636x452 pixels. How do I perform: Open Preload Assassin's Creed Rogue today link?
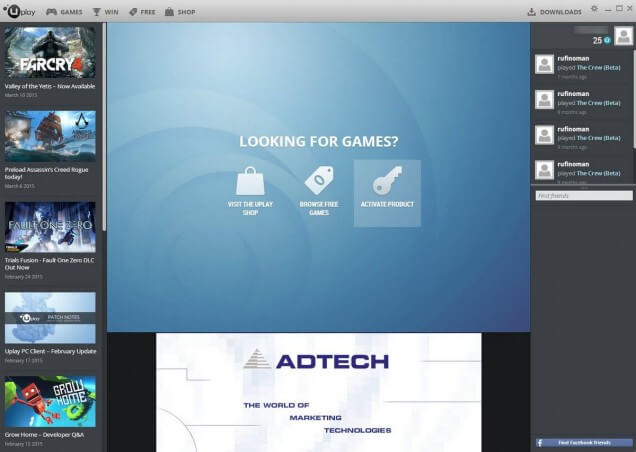point(46,173)
